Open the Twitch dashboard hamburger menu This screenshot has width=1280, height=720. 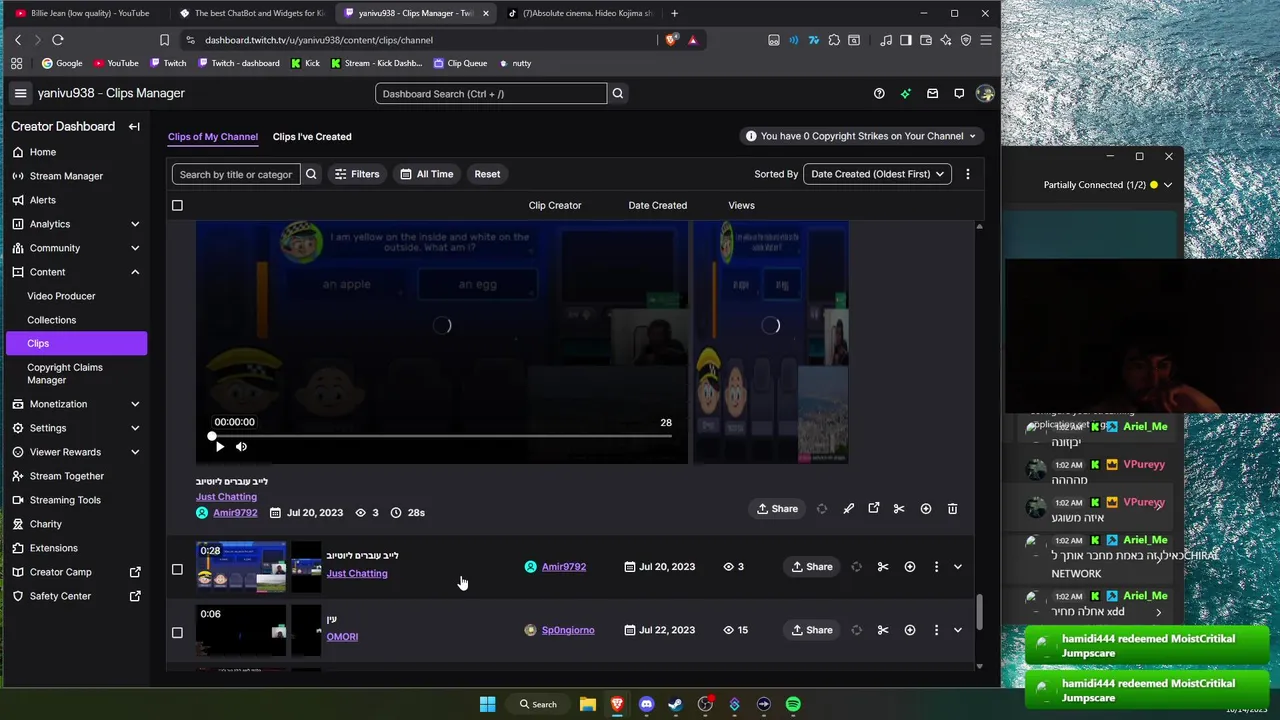[x=20, y=93]
